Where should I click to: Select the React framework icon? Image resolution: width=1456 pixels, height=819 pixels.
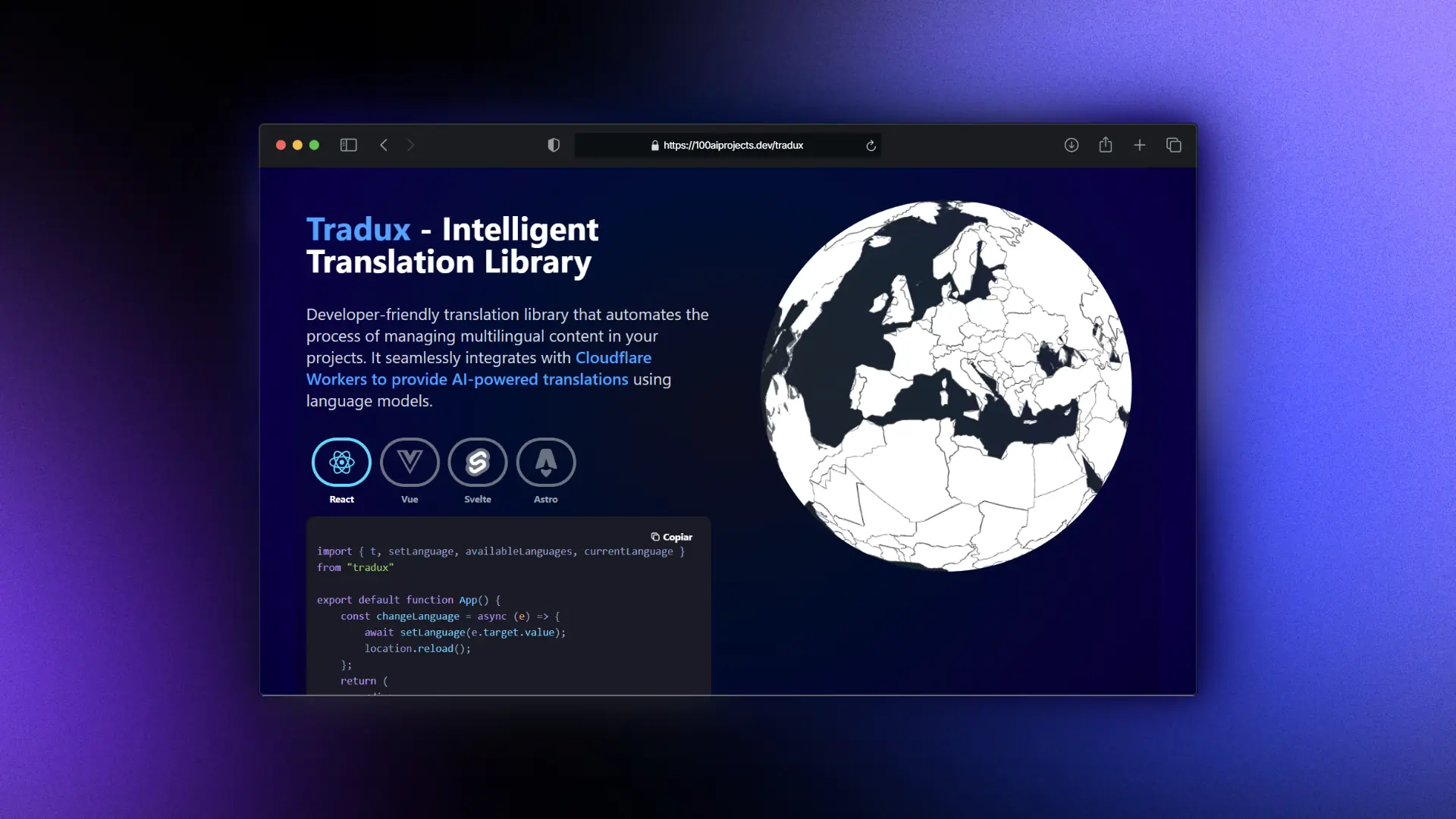(x=341, y=462)
